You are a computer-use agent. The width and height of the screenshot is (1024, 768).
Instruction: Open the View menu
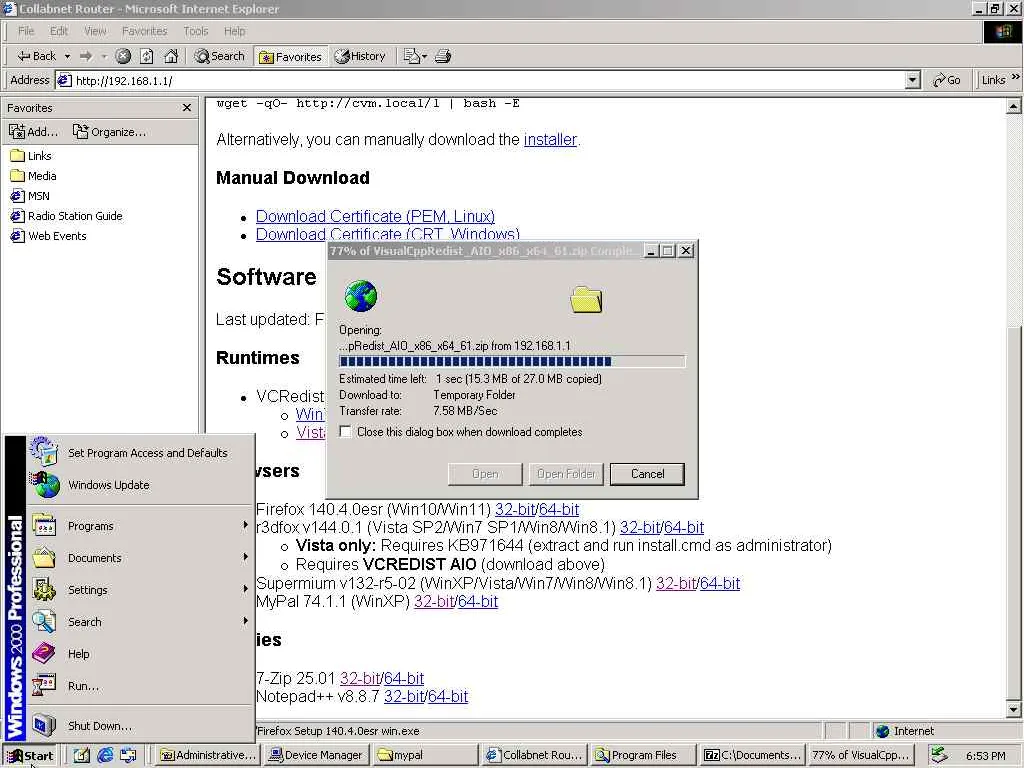coord(95,31)
